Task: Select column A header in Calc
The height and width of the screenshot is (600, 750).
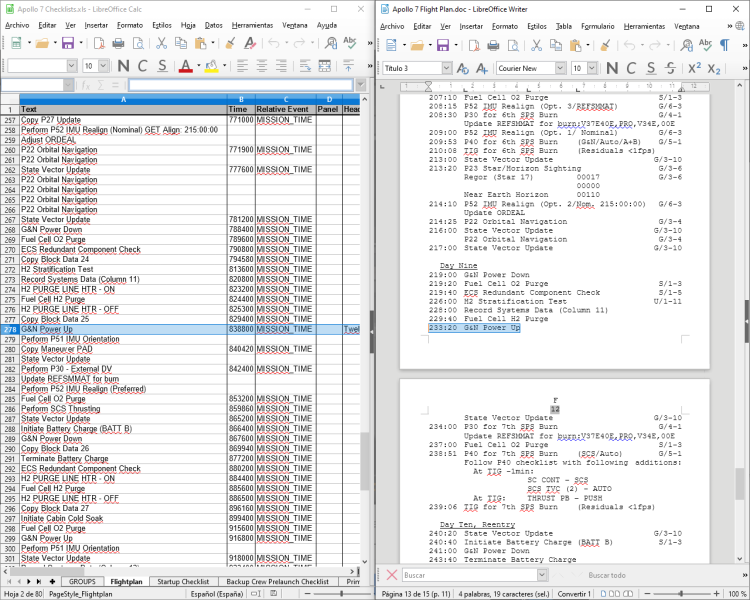Action: click(x=123, y=99)
